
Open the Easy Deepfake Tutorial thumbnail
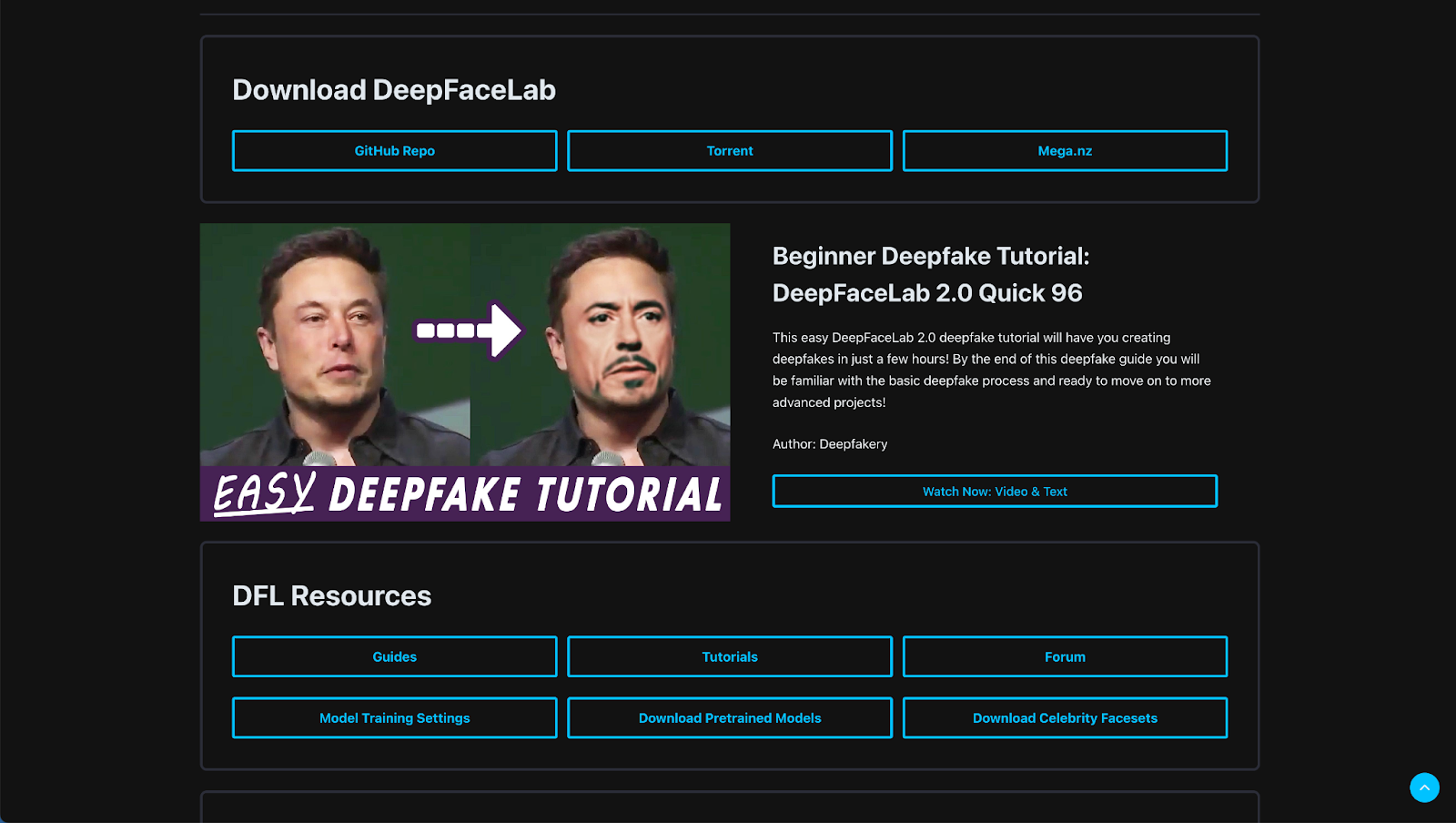[x=464, y=371]
